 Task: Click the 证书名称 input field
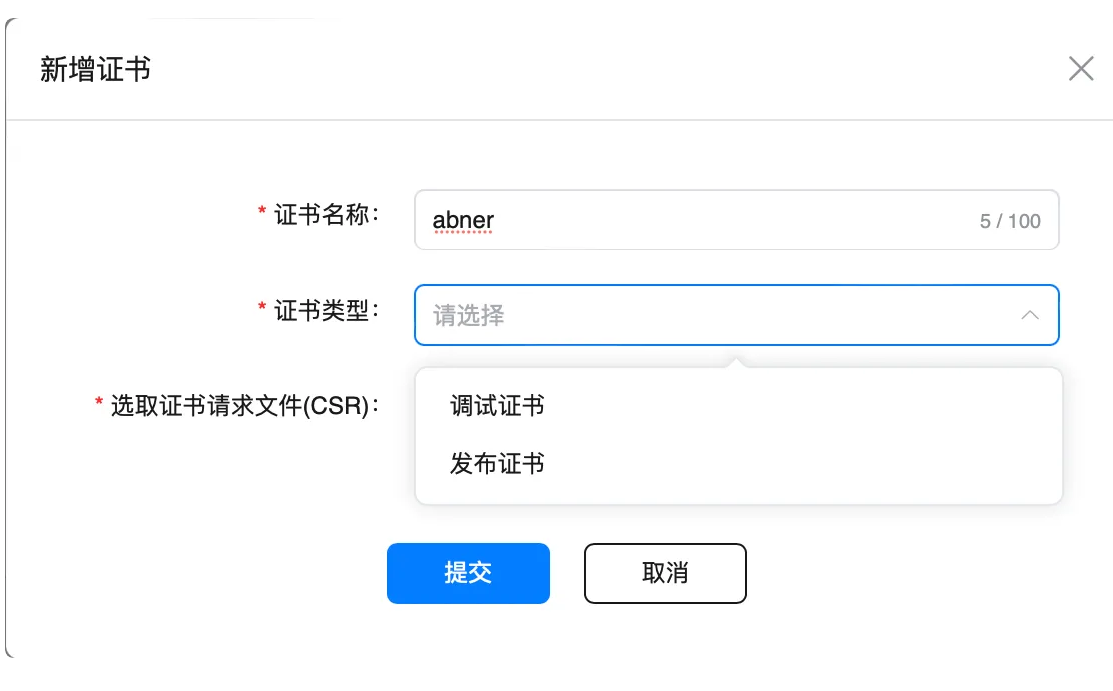point(700,220)
